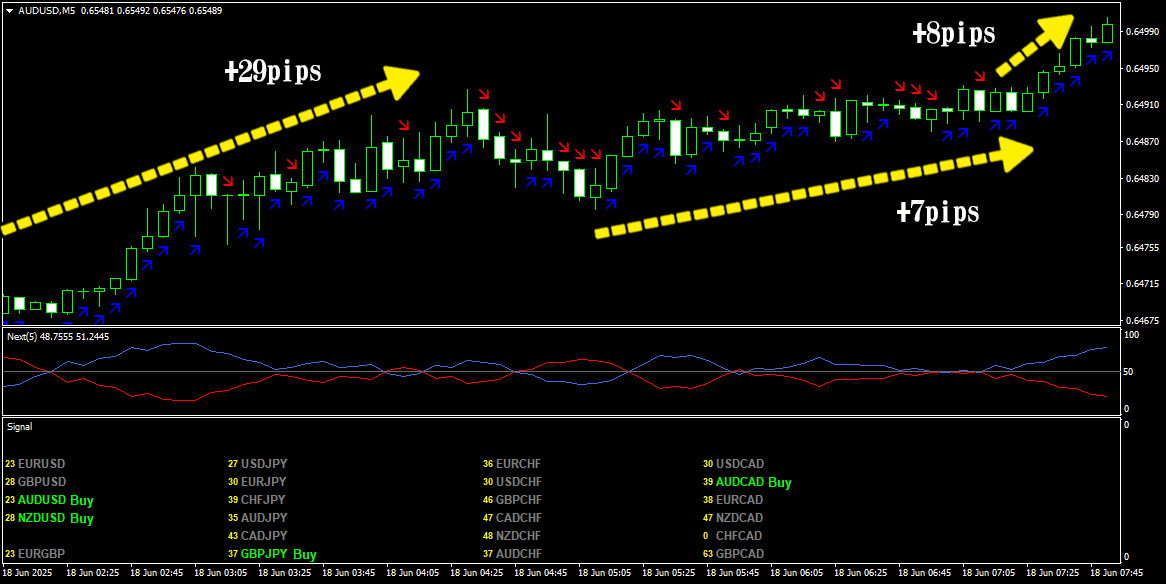Screen dimensions: 1166x584
Task: Click the 18 Jun 03:45 time label
Action: click(348, 574)
